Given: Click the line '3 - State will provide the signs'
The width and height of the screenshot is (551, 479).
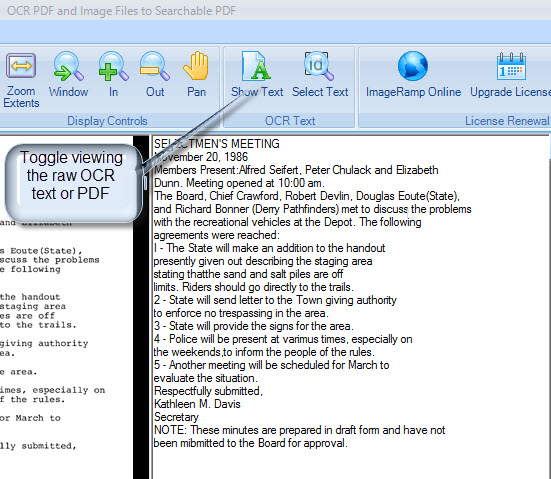Looking at the screenshot, I should click(253, 326).
